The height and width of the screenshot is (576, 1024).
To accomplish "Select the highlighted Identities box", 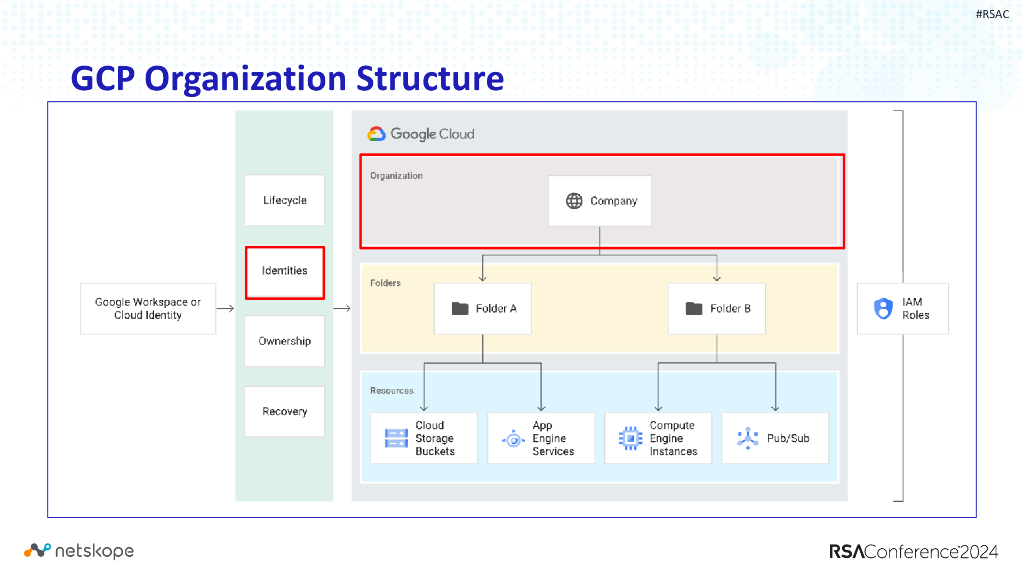I will click(284, 271).
